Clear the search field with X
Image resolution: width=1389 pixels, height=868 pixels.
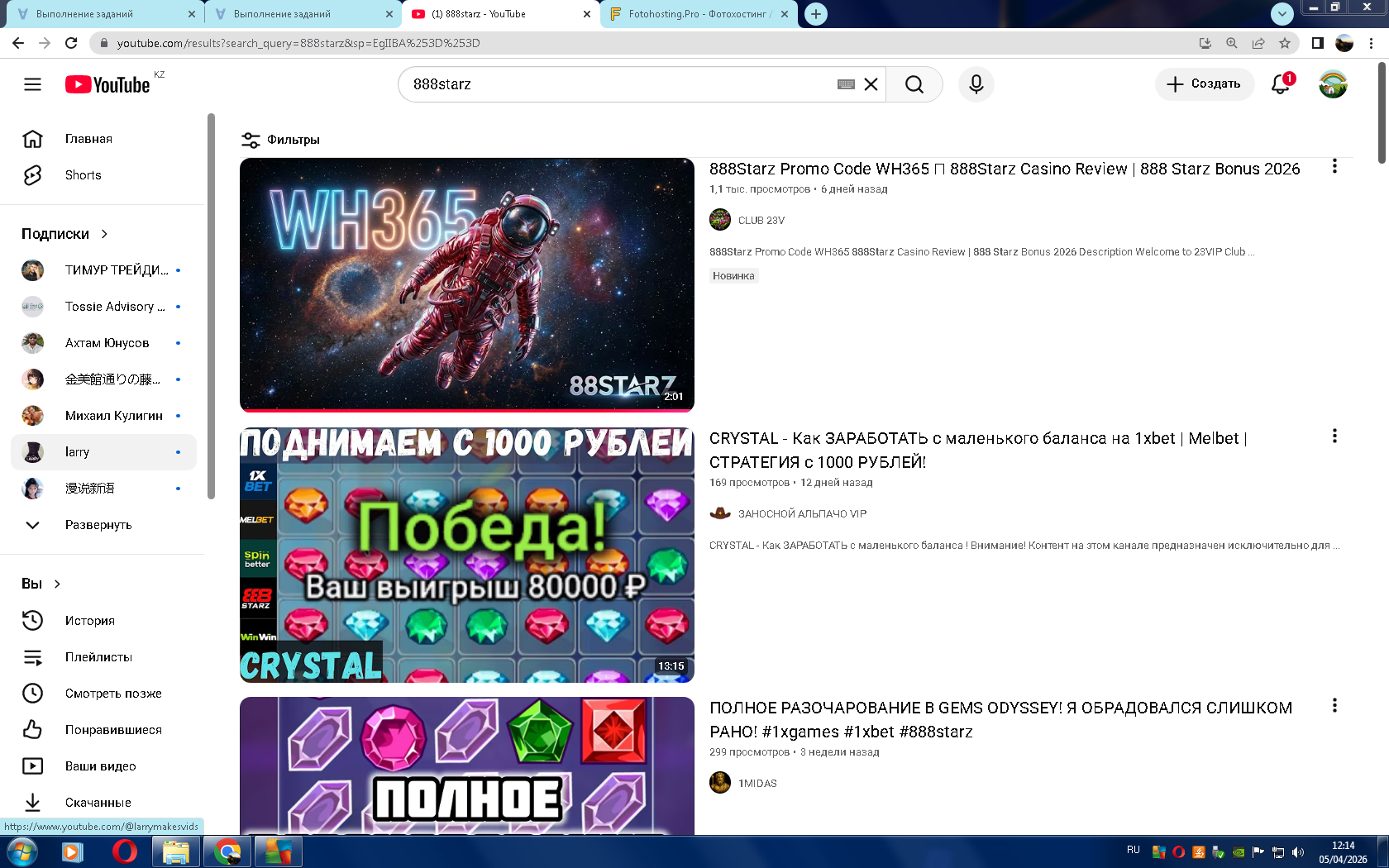click(871, 84)
